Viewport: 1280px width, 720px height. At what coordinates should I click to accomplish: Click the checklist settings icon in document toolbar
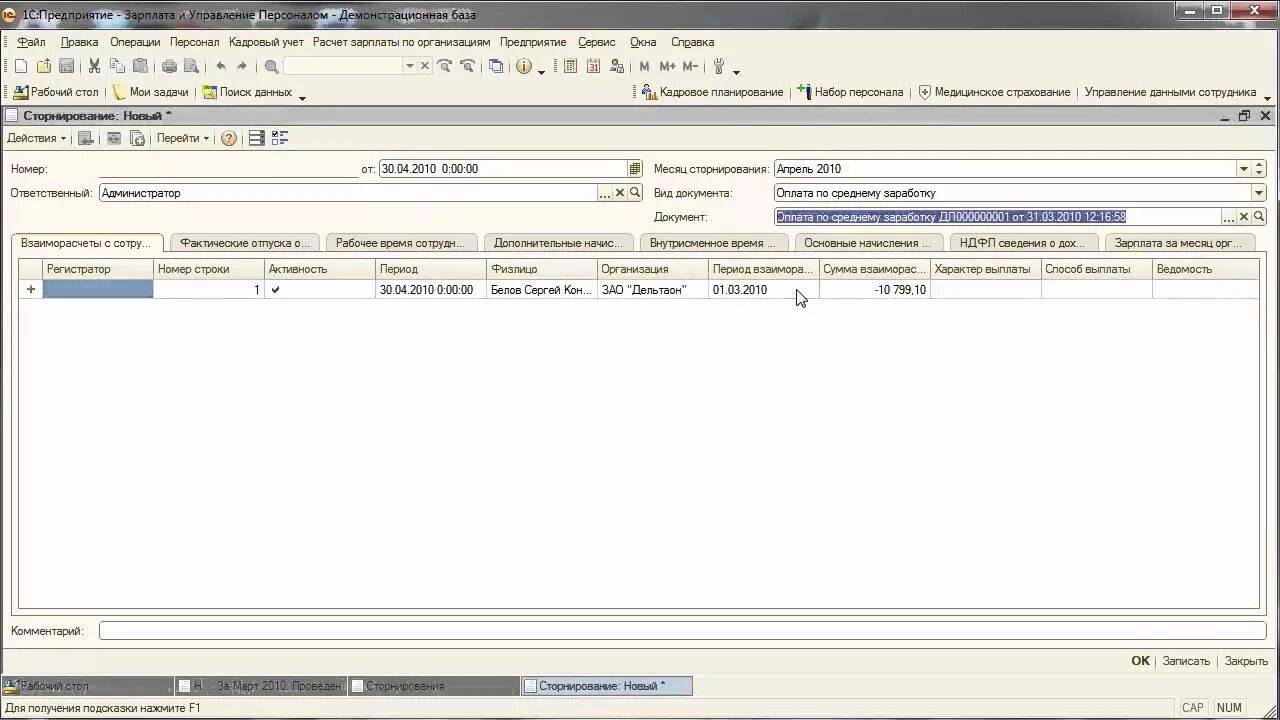(280, 138)
